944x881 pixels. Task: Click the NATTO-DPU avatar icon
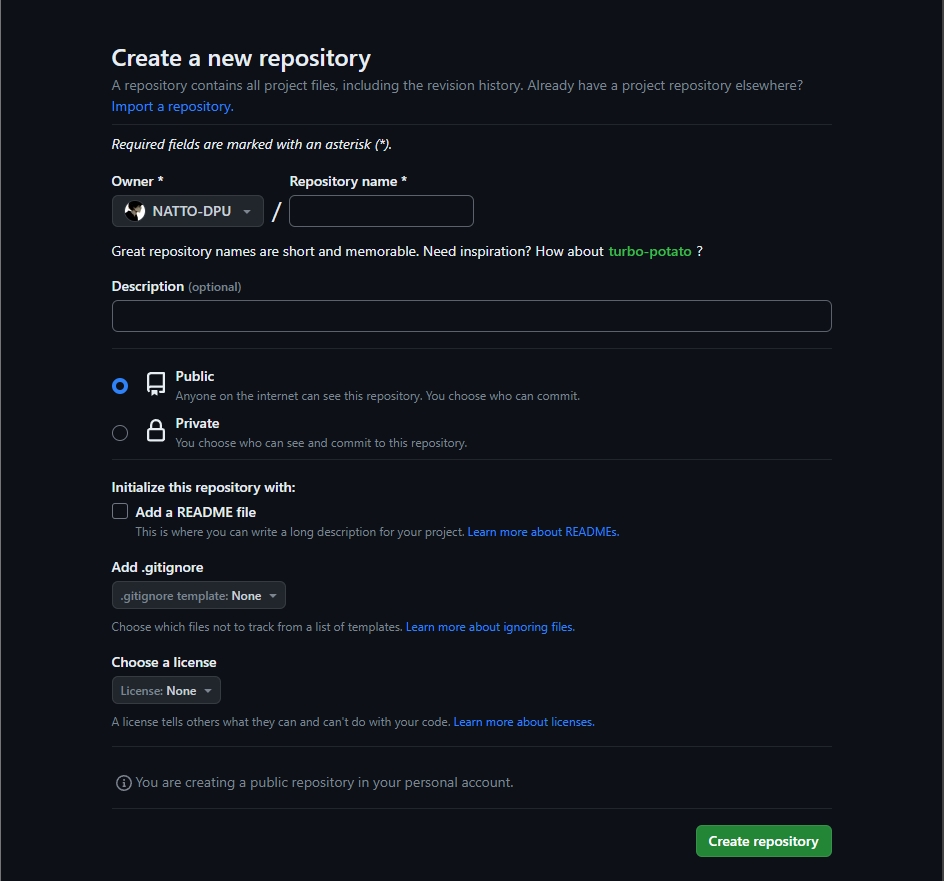click(135, 211)
